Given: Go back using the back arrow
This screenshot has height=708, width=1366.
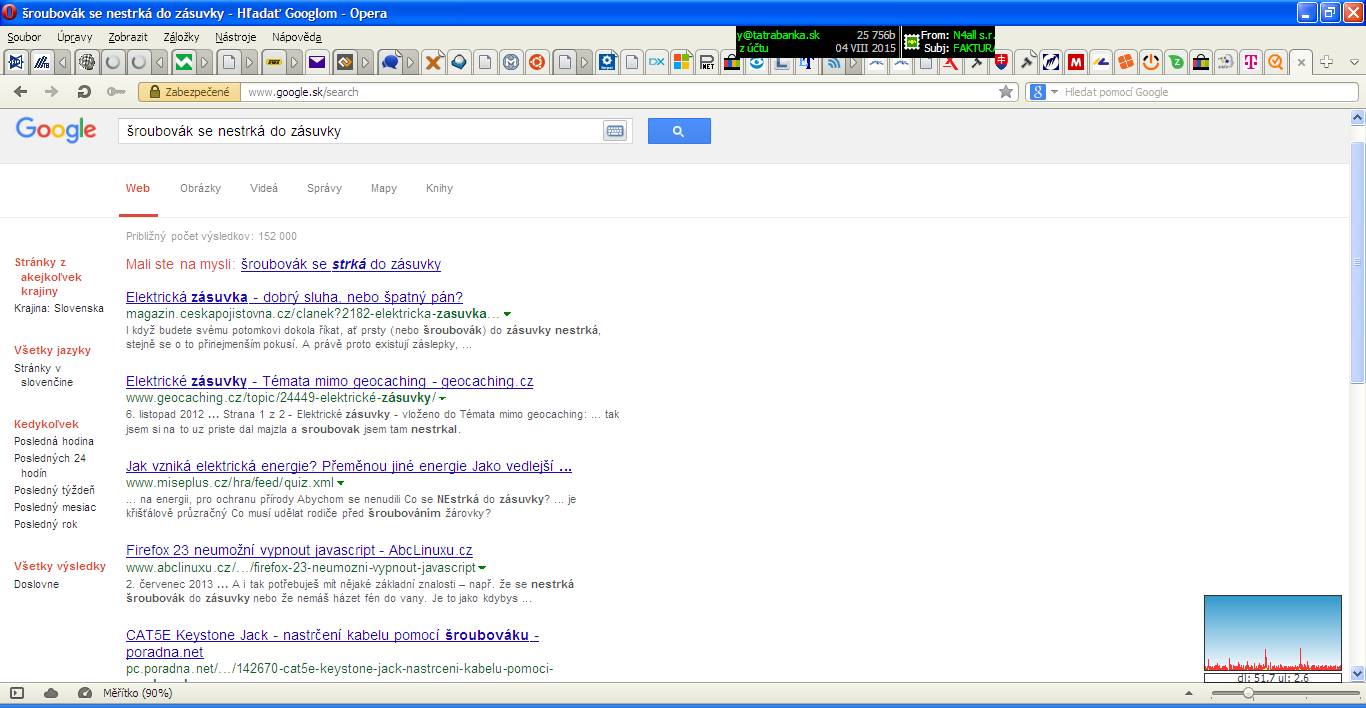Looking at the screenshot, I should 20,92.
